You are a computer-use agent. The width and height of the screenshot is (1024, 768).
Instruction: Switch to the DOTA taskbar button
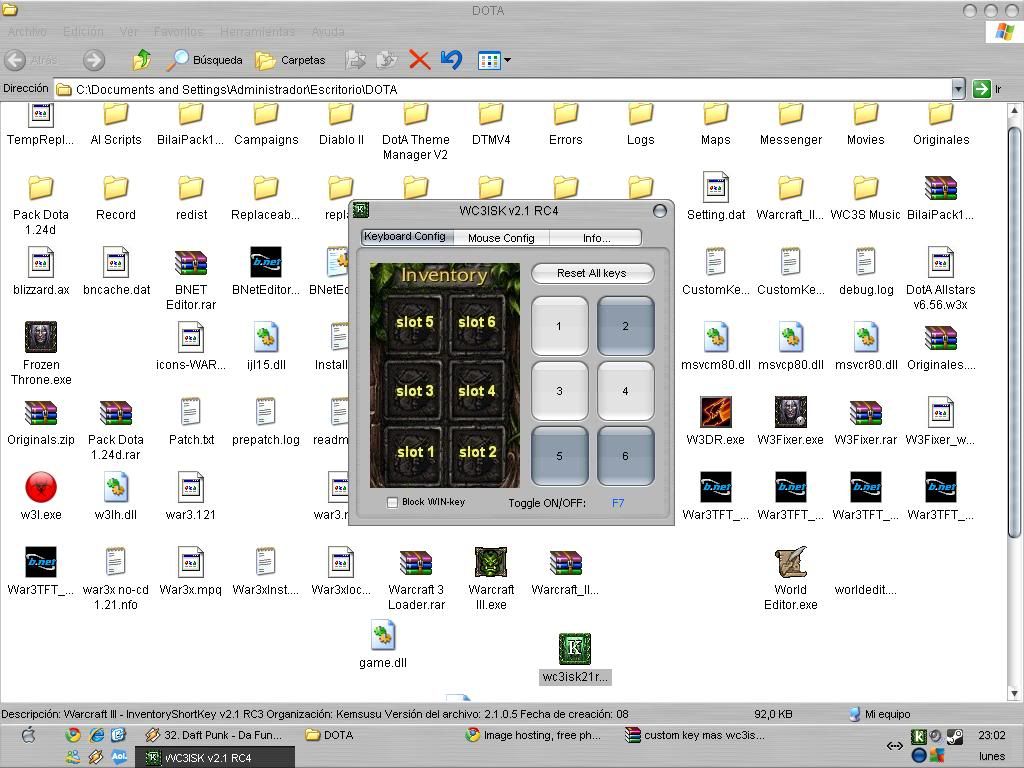click(x=330, y=735)
